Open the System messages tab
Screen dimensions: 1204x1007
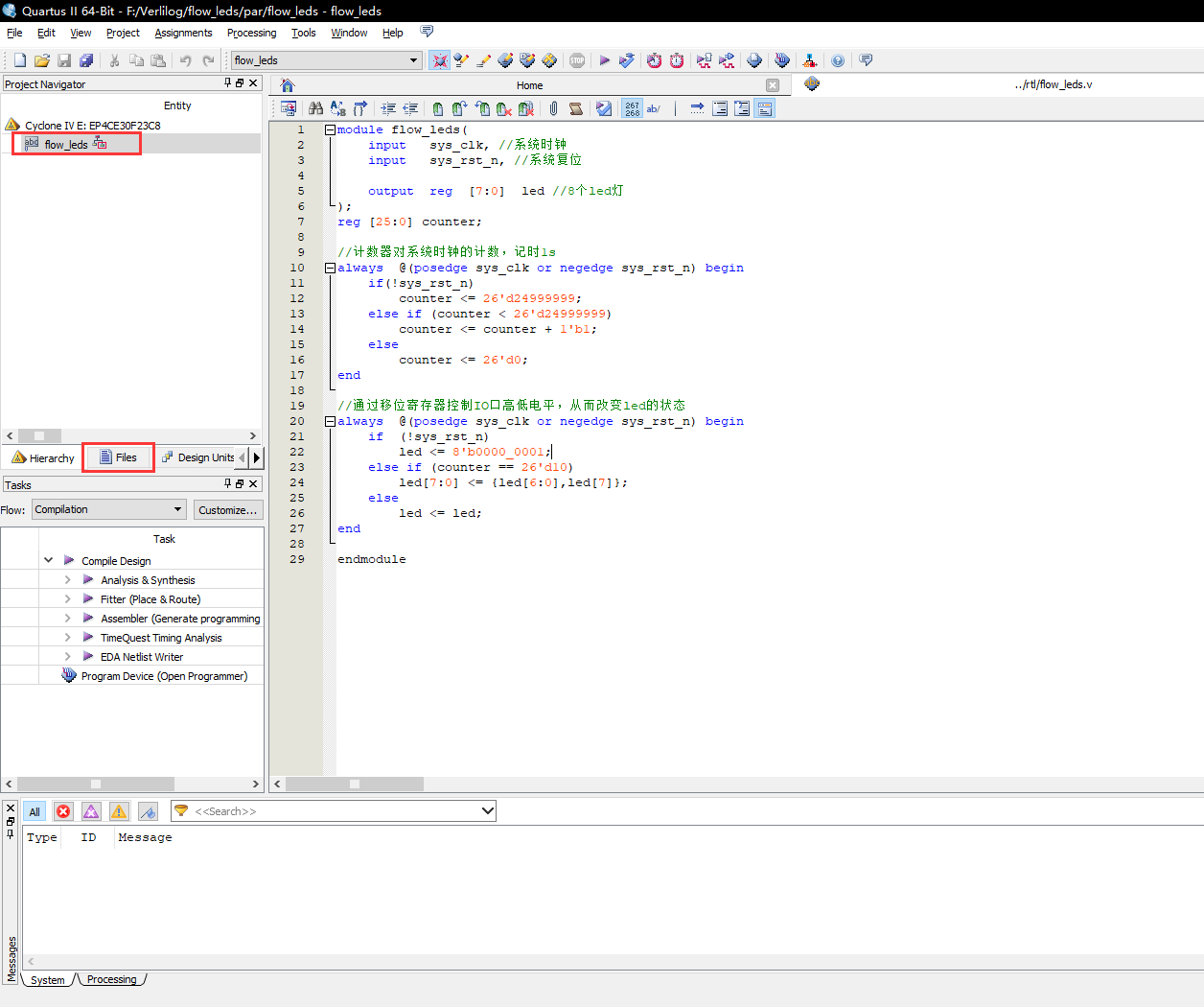pyautogui.click(x=48, y=979)
